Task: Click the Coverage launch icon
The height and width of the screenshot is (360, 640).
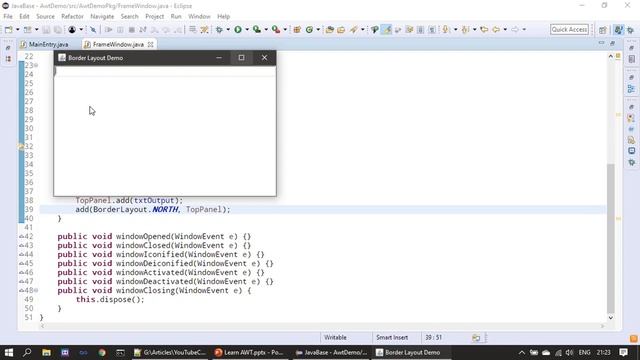Action: [x=257, y=29]
